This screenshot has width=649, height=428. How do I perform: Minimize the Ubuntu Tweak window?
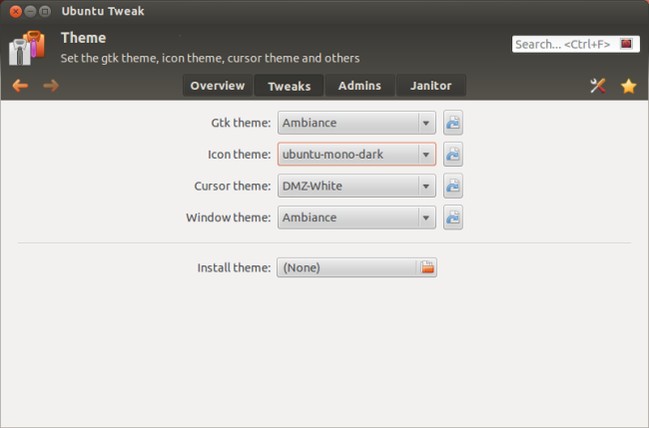(30, 11)
